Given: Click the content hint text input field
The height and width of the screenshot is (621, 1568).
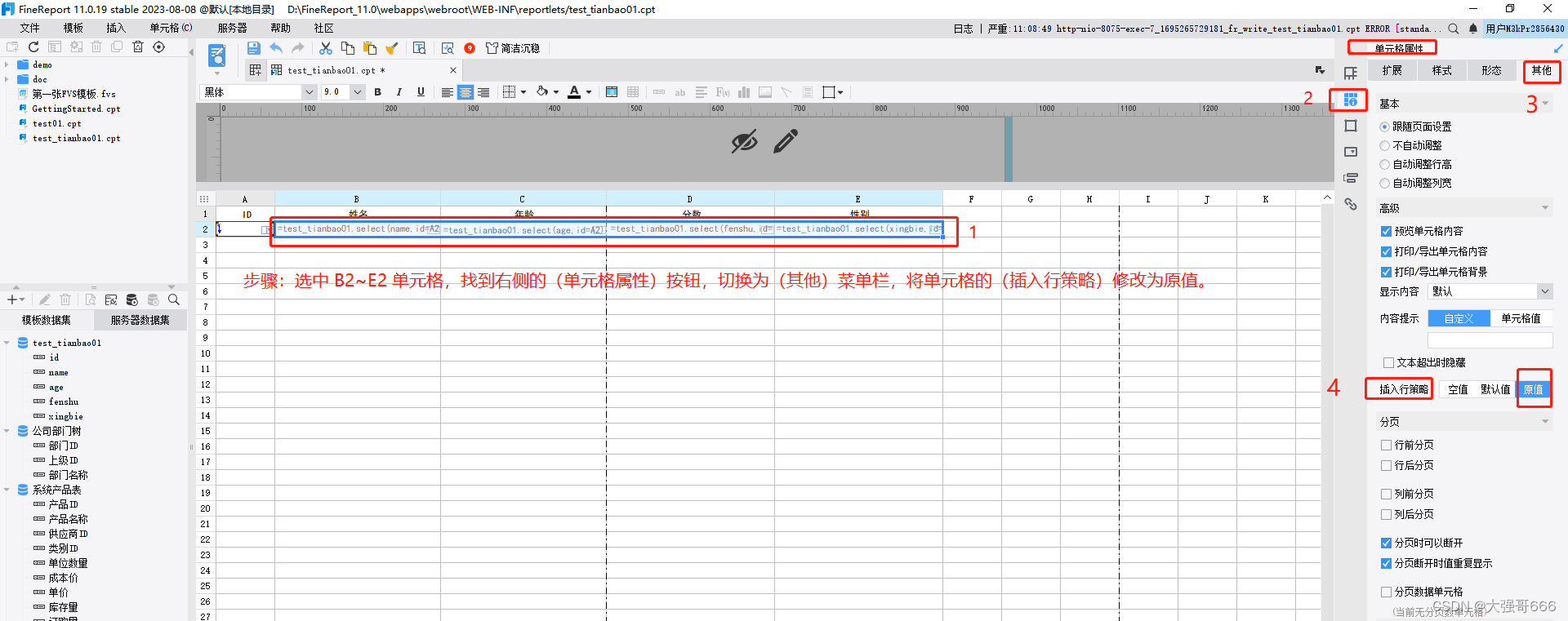Looking at the screenshot, I should [x=1490, y=339].
